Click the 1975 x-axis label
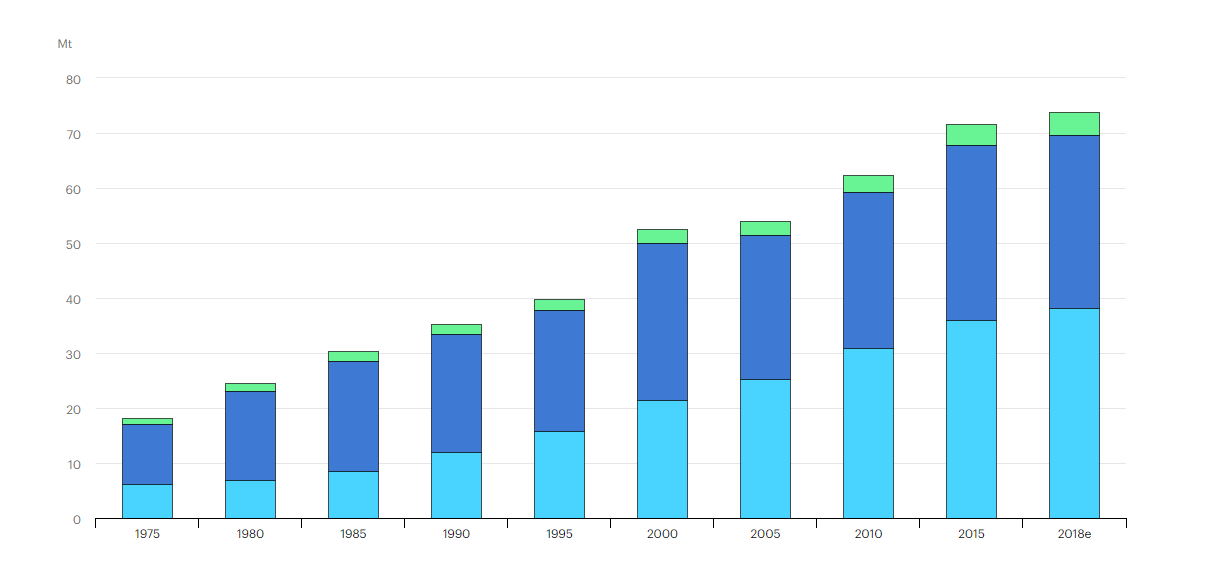 point(147,534)
